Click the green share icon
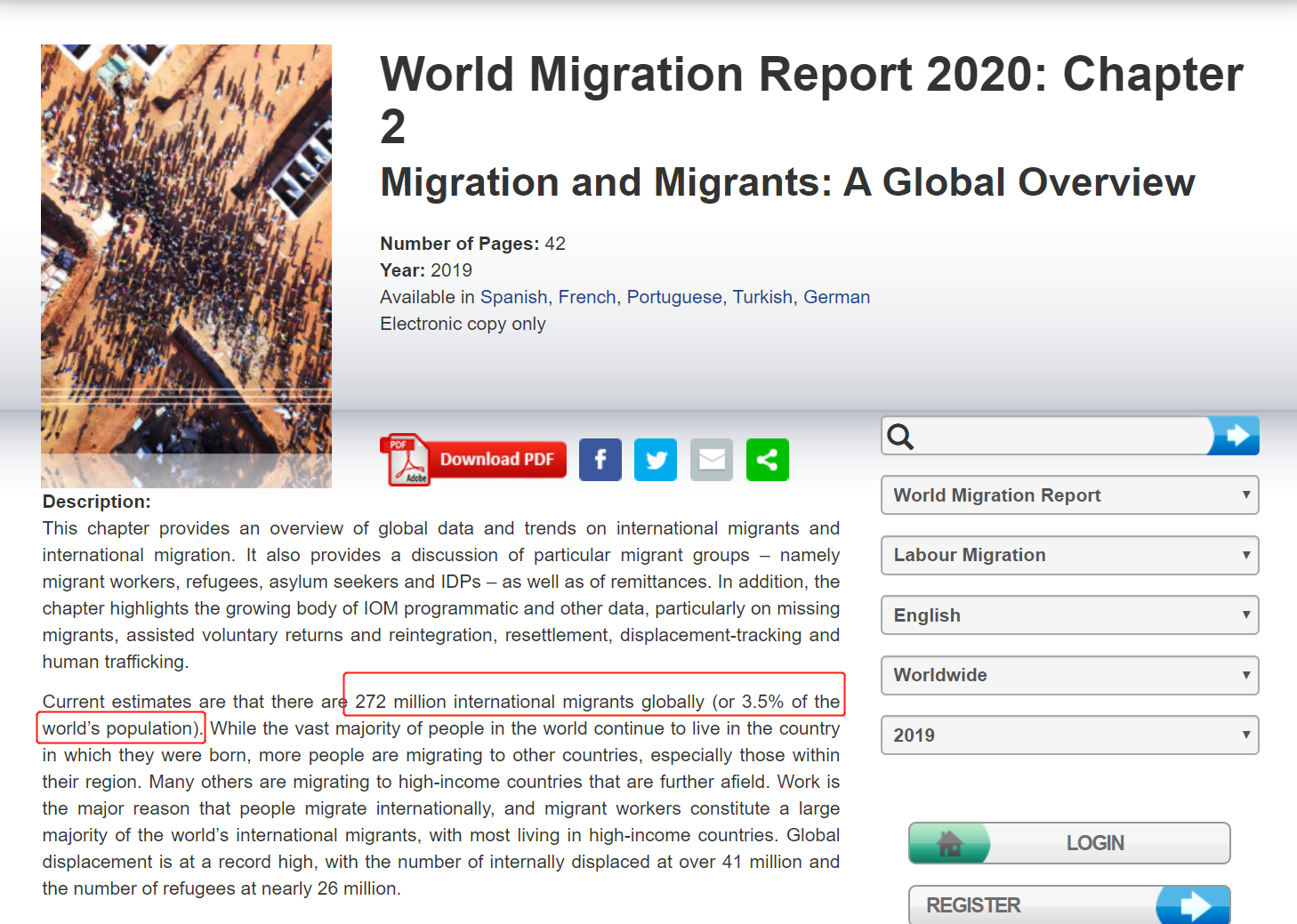Viewport: 1297px width, 924px height. [767, 460]
